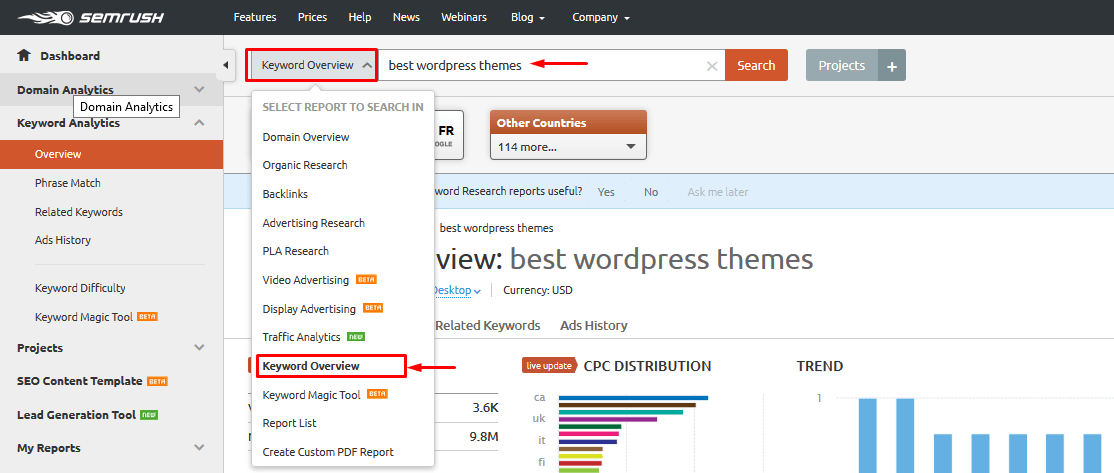Screen dimensions: 1114x473
Task: Open Keyword Magic Tool in the sidebar
Action: (84, 317)
